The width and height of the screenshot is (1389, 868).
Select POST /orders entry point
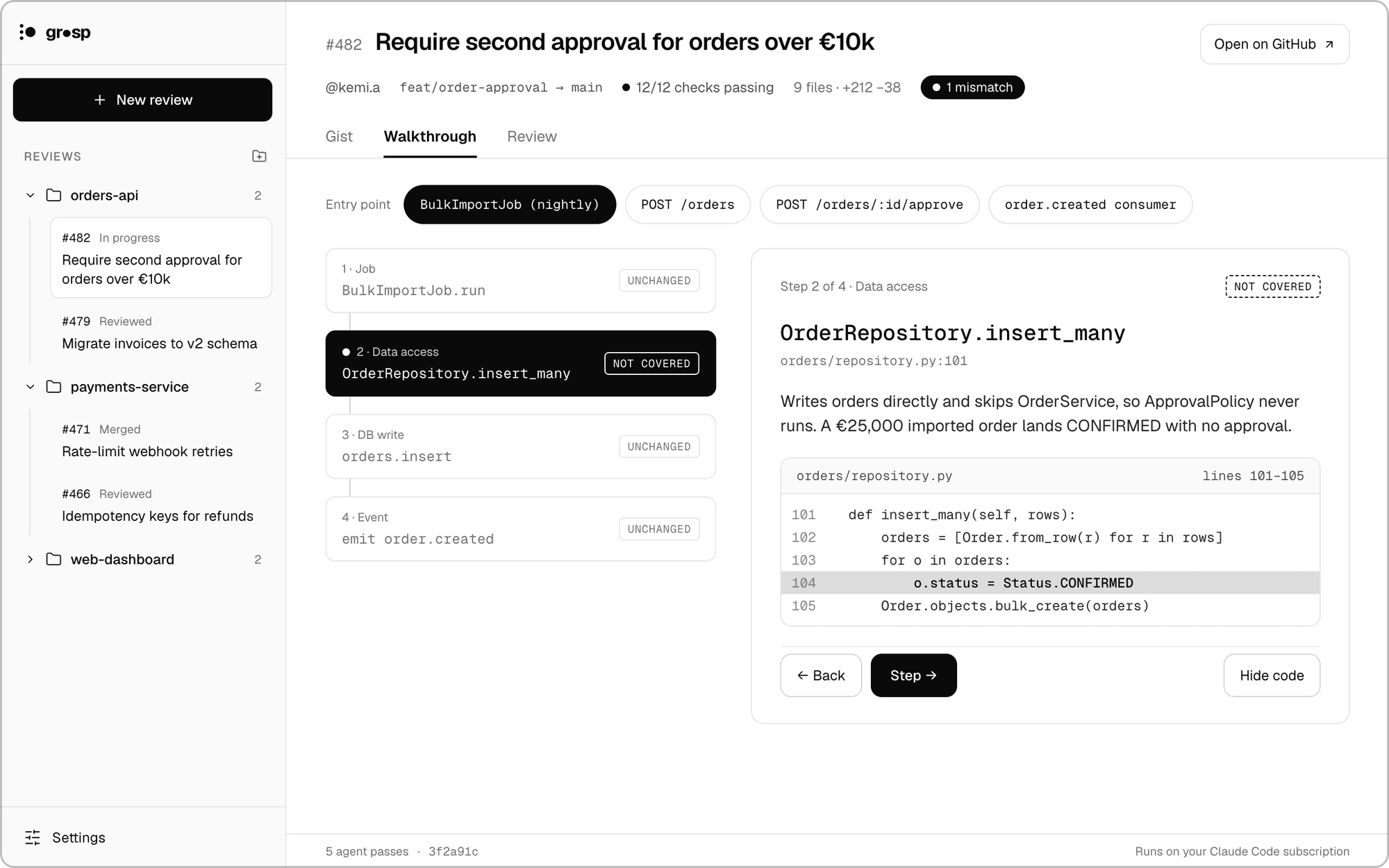click(x=688, y=205)
